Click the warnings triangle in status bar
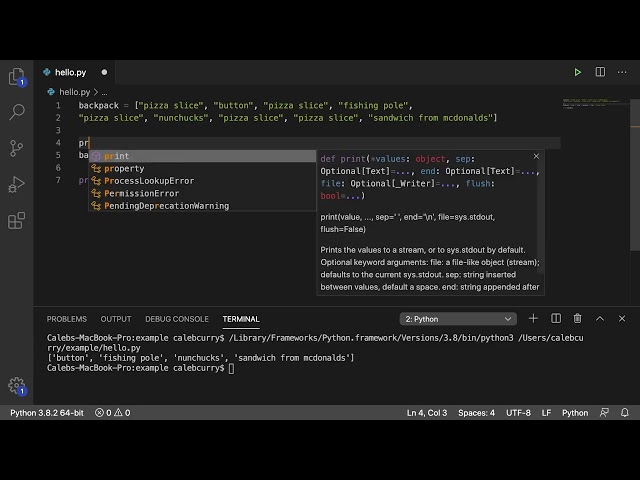 tap(118, 413)
